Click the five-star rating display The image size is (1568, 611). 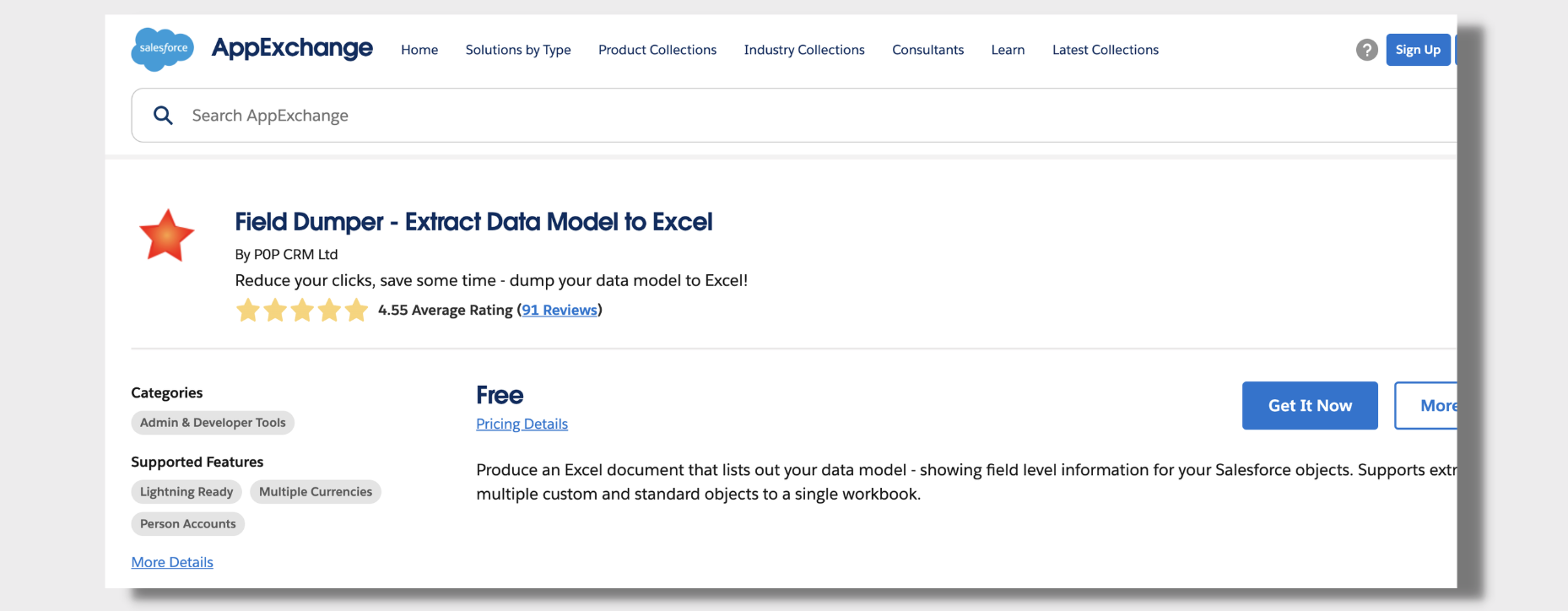[x=301, y=311]
